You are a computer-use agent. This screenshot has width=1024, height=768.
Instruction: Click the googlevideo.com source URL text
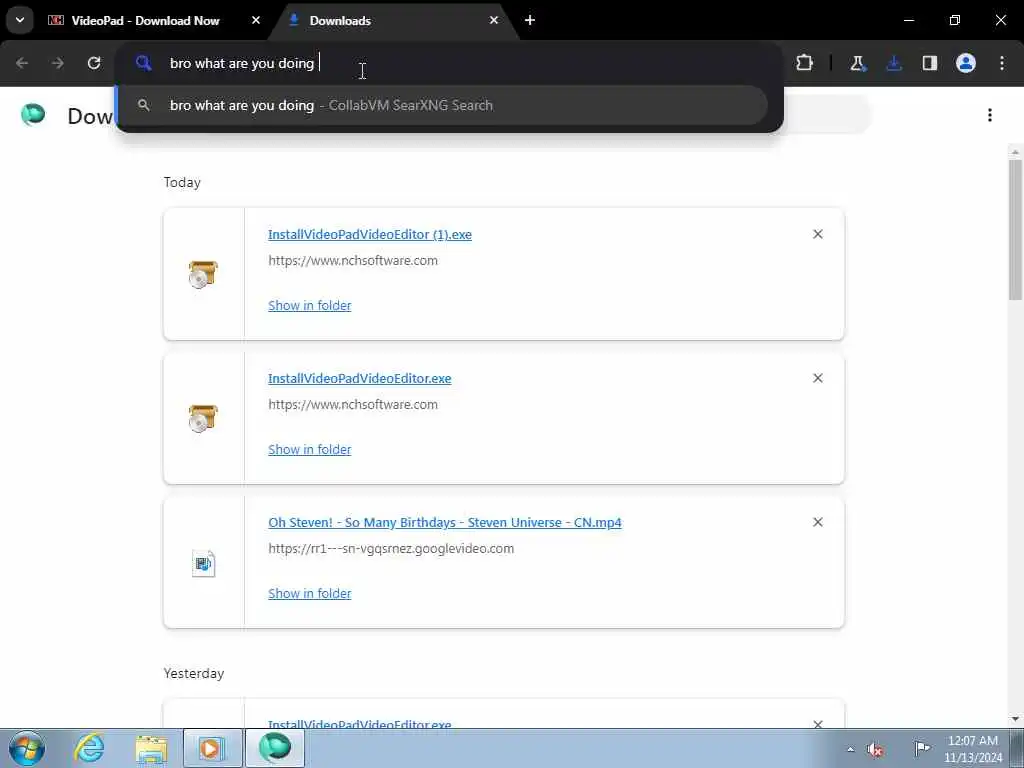tap(391, 549)
